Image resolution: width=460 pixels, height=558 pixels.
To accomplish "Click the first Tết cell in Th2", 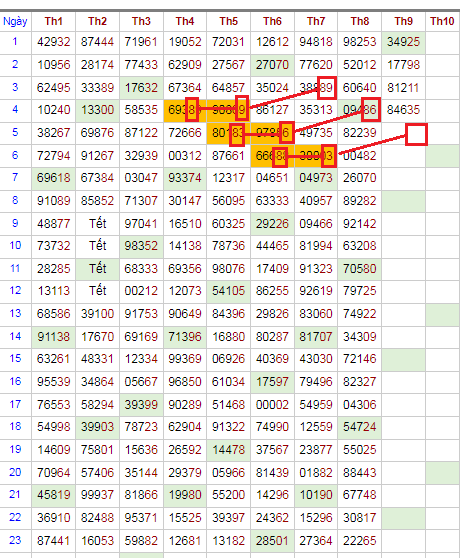I will pyautogui.click(x=97, y=223).
